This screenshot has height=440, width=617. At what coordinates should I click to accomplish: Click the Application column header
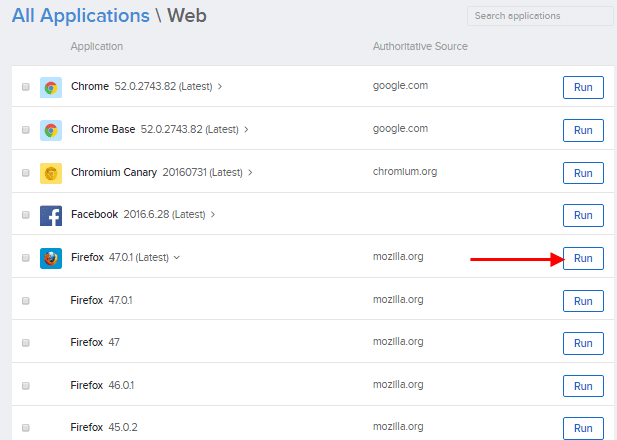click(97, 46)
